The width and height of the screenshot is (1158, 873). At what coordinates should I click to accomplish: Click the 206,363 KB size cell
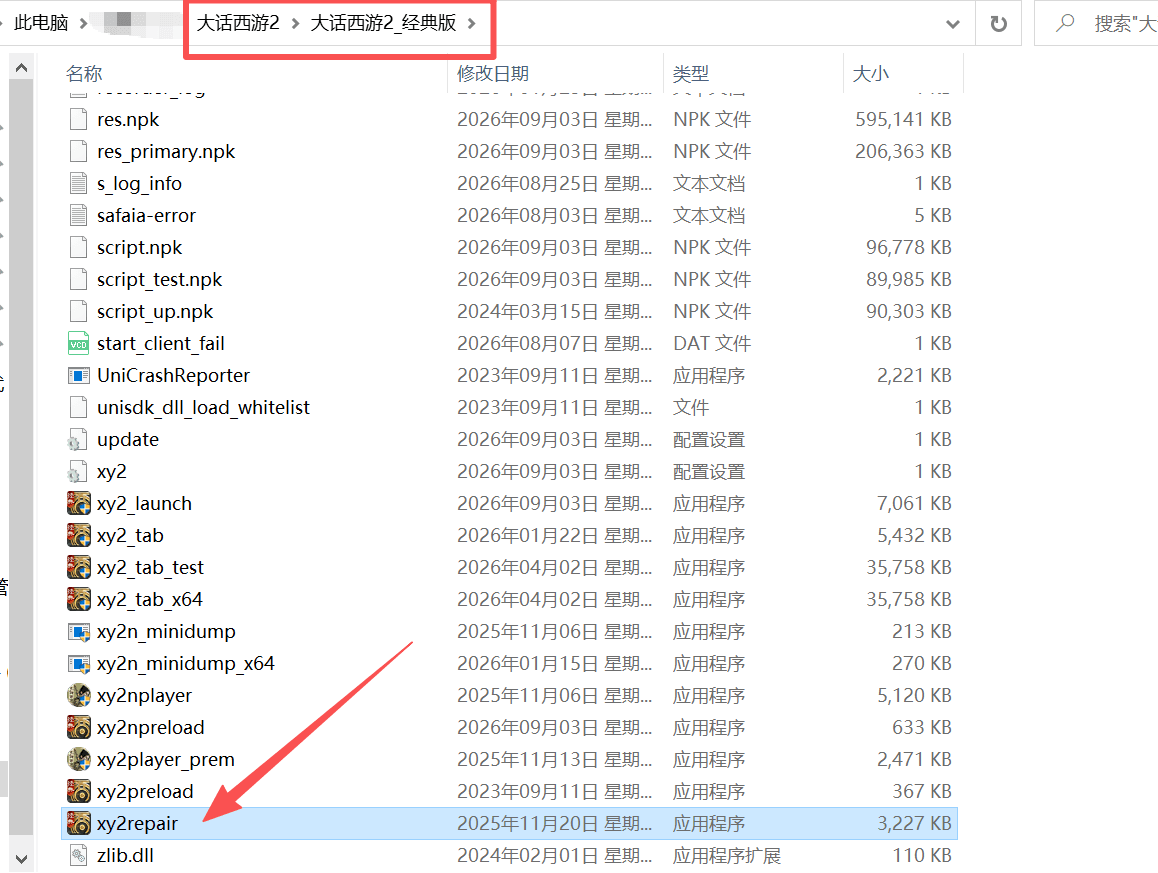(x=903, y=151)
